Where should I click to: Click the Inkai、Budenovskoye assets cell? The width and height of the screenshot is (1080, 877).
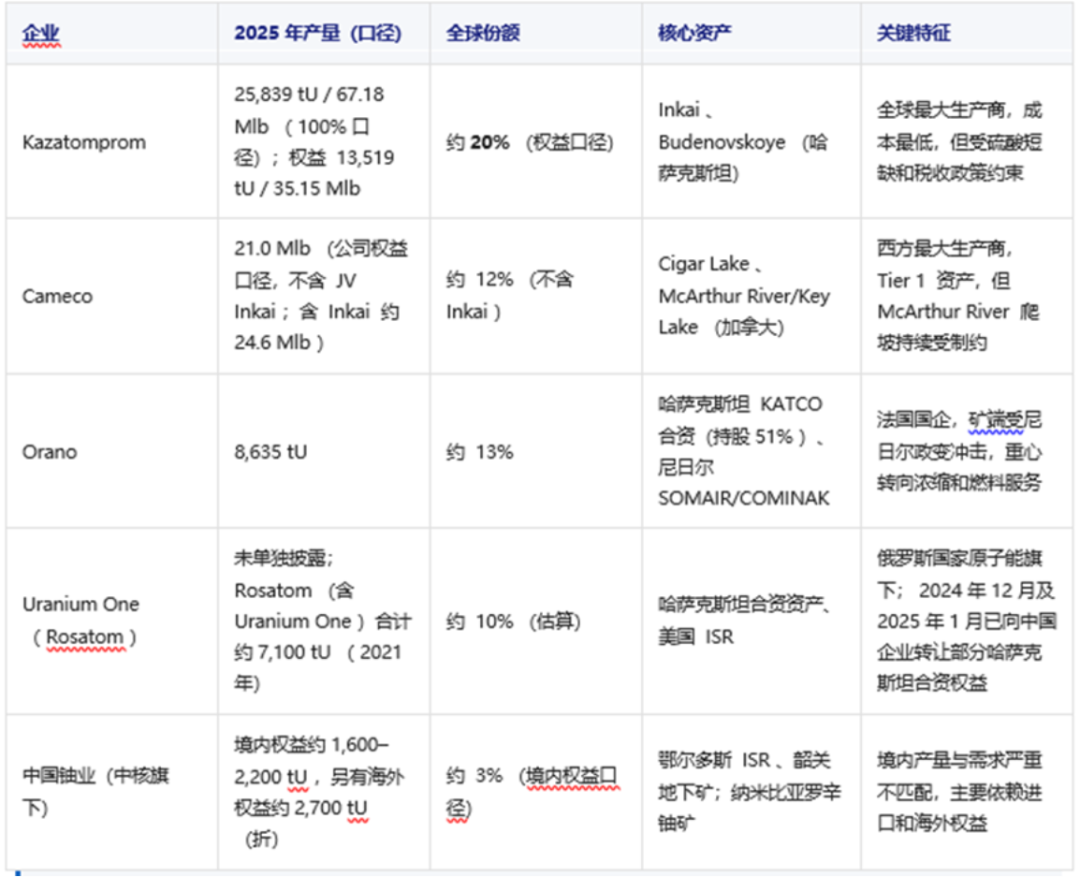coord(751,142)
